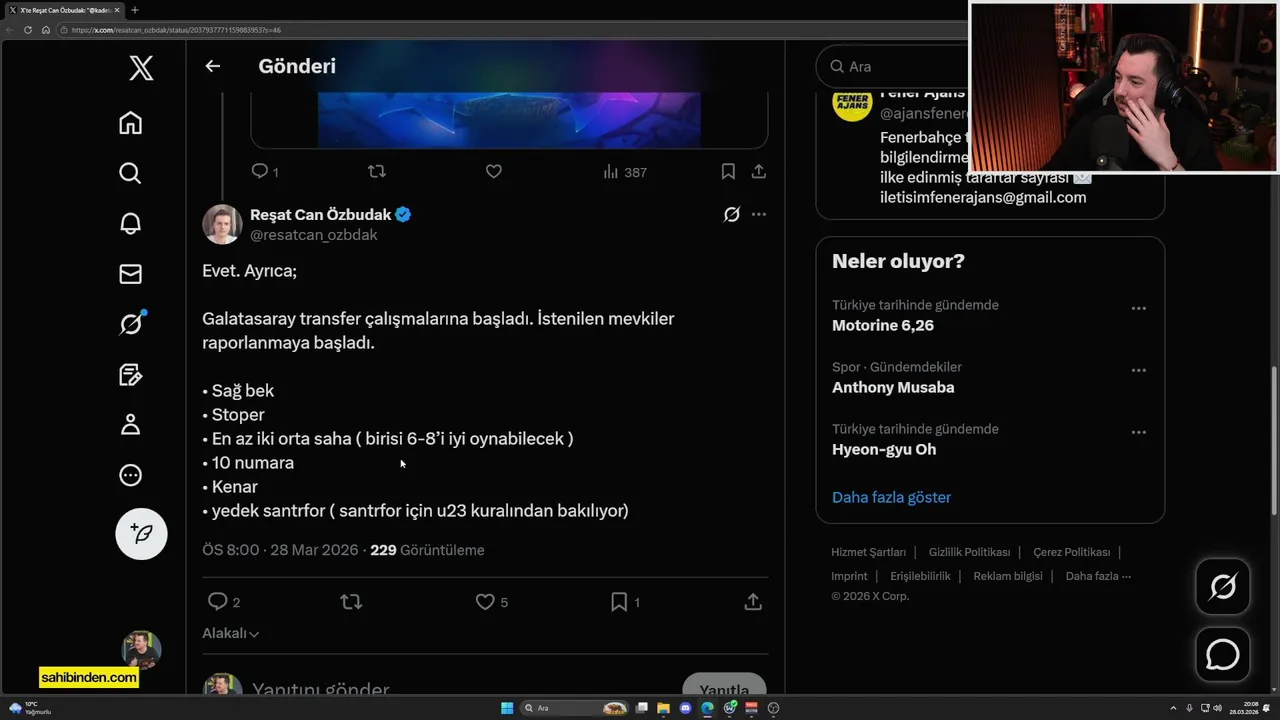Share the main post
The height and width of the screenshot is (720, 1280).
[x=753, y=602]
